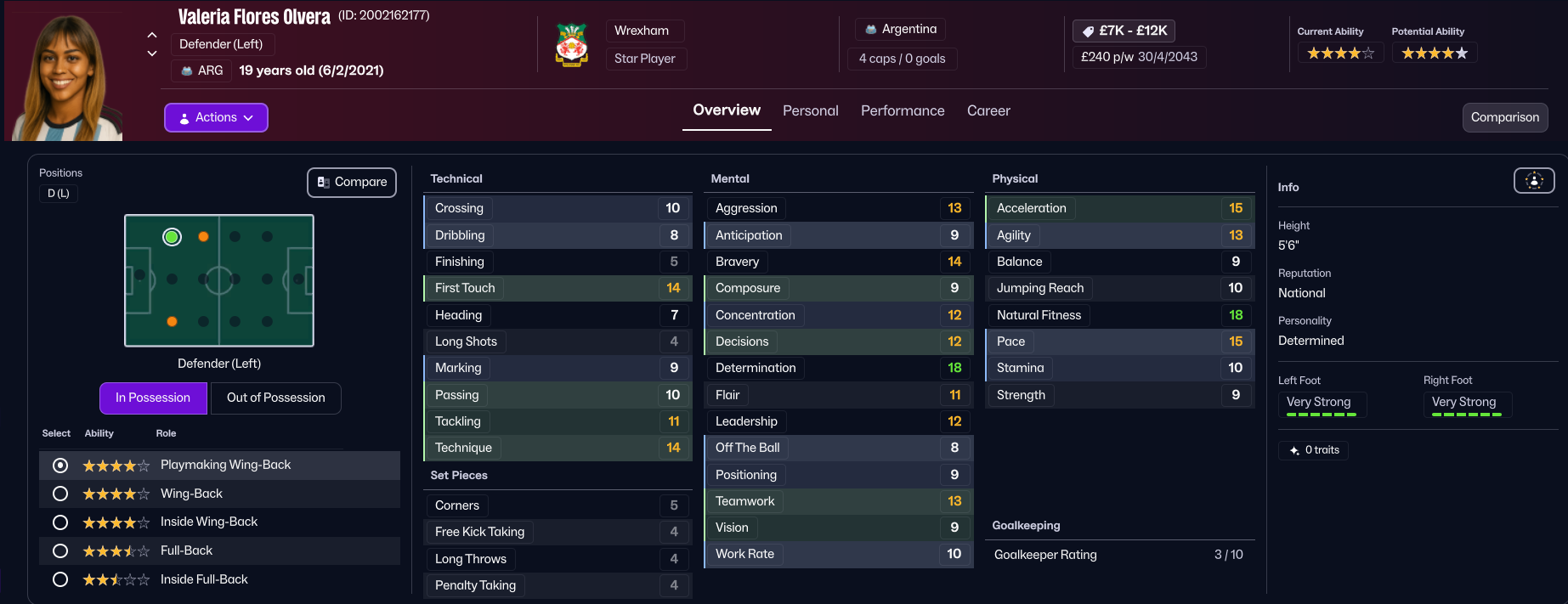The width and height of the screenshot is (1568, 604).
Task: Go to next player with down chevron
Action: [152, 54]
